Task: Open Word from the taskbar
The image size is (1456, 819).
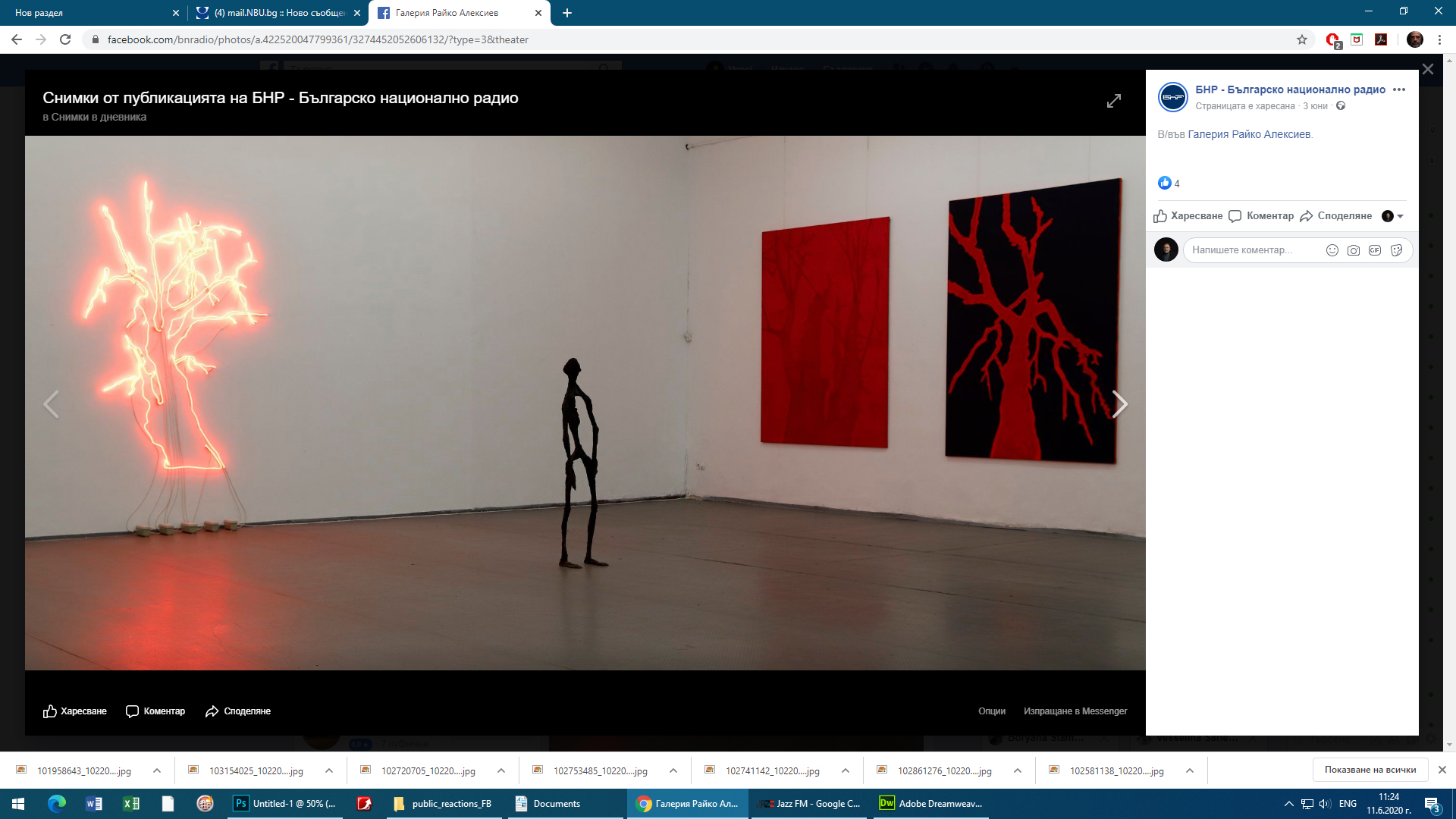Action: click(x=94, y=804)
